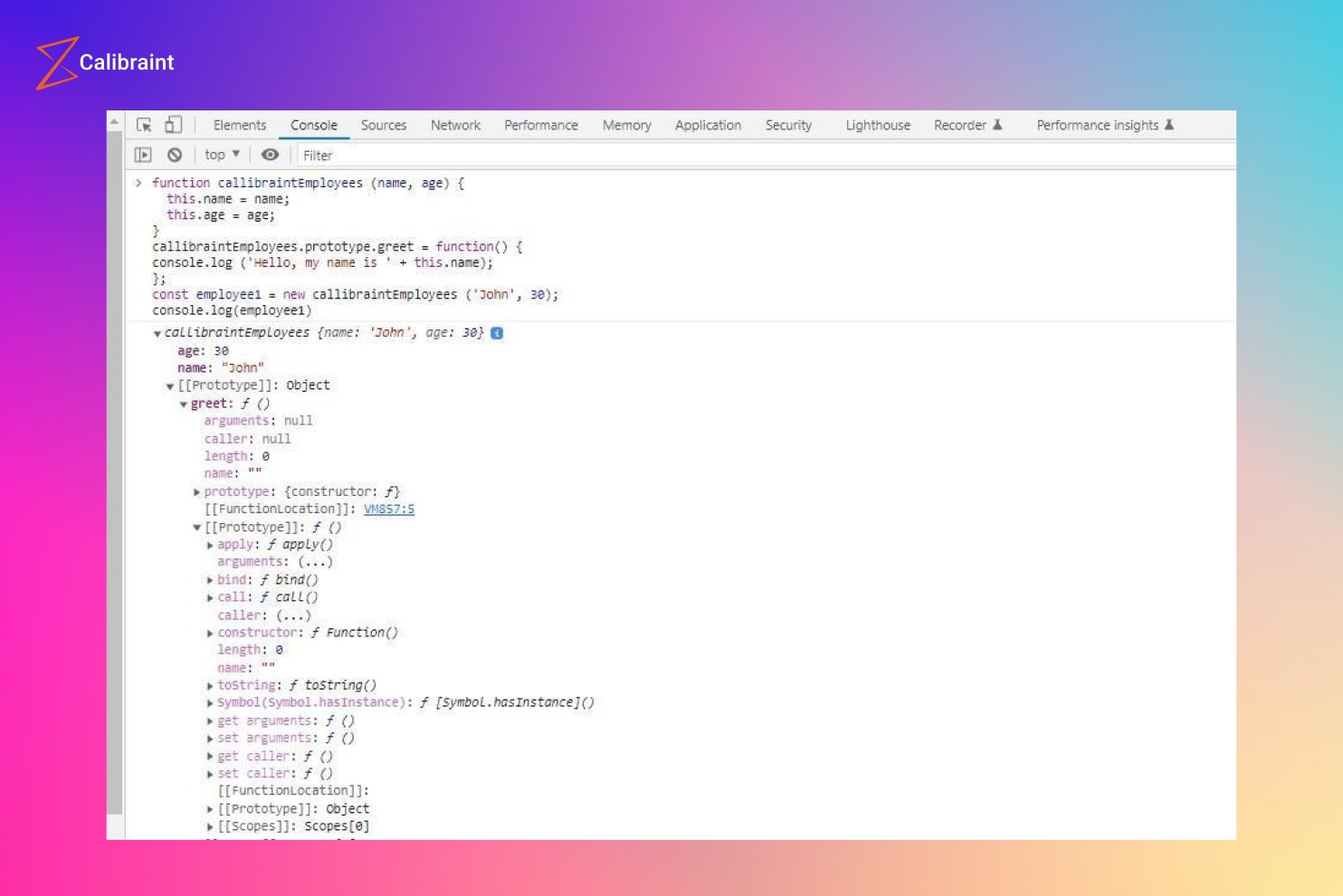Open the VM857:5 function location link
The image size is (1343, 896).
389,510
